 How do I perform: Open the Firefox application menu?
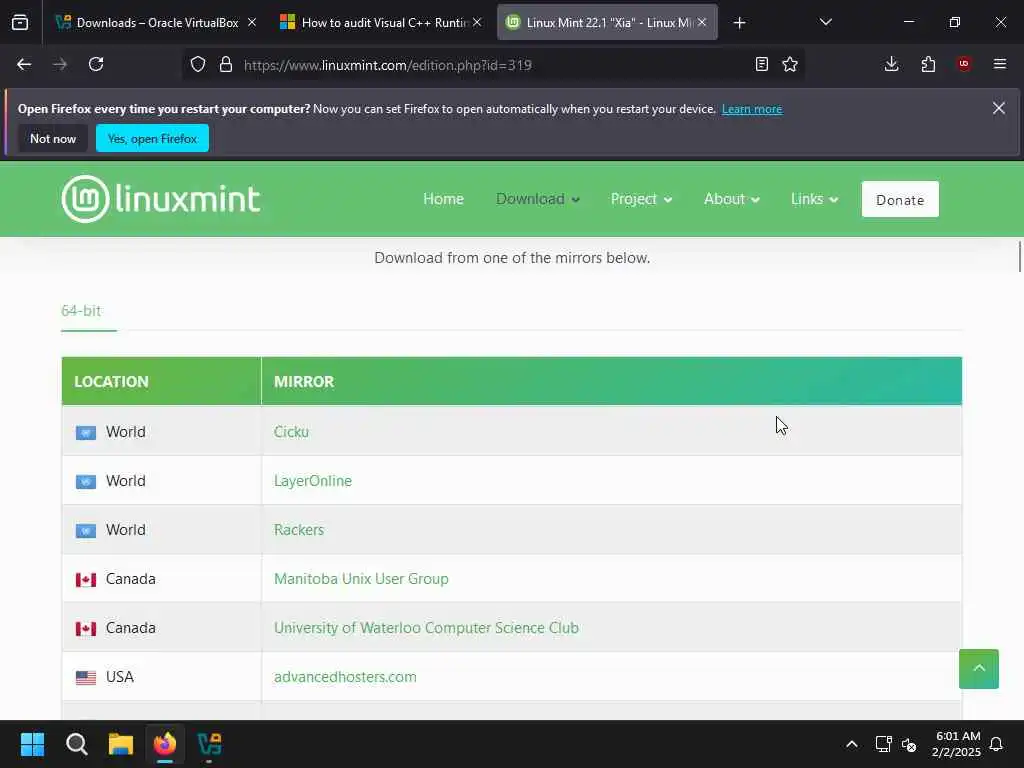pyautogui.click(x=1000, y=64)
